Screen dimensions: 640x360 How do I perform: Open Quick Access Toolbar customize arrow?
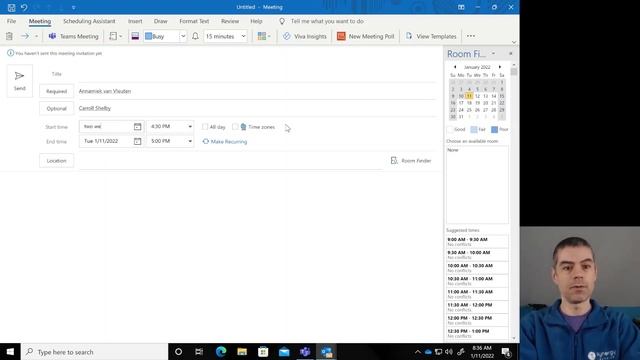pyautogui.click(x=73, y=7)
